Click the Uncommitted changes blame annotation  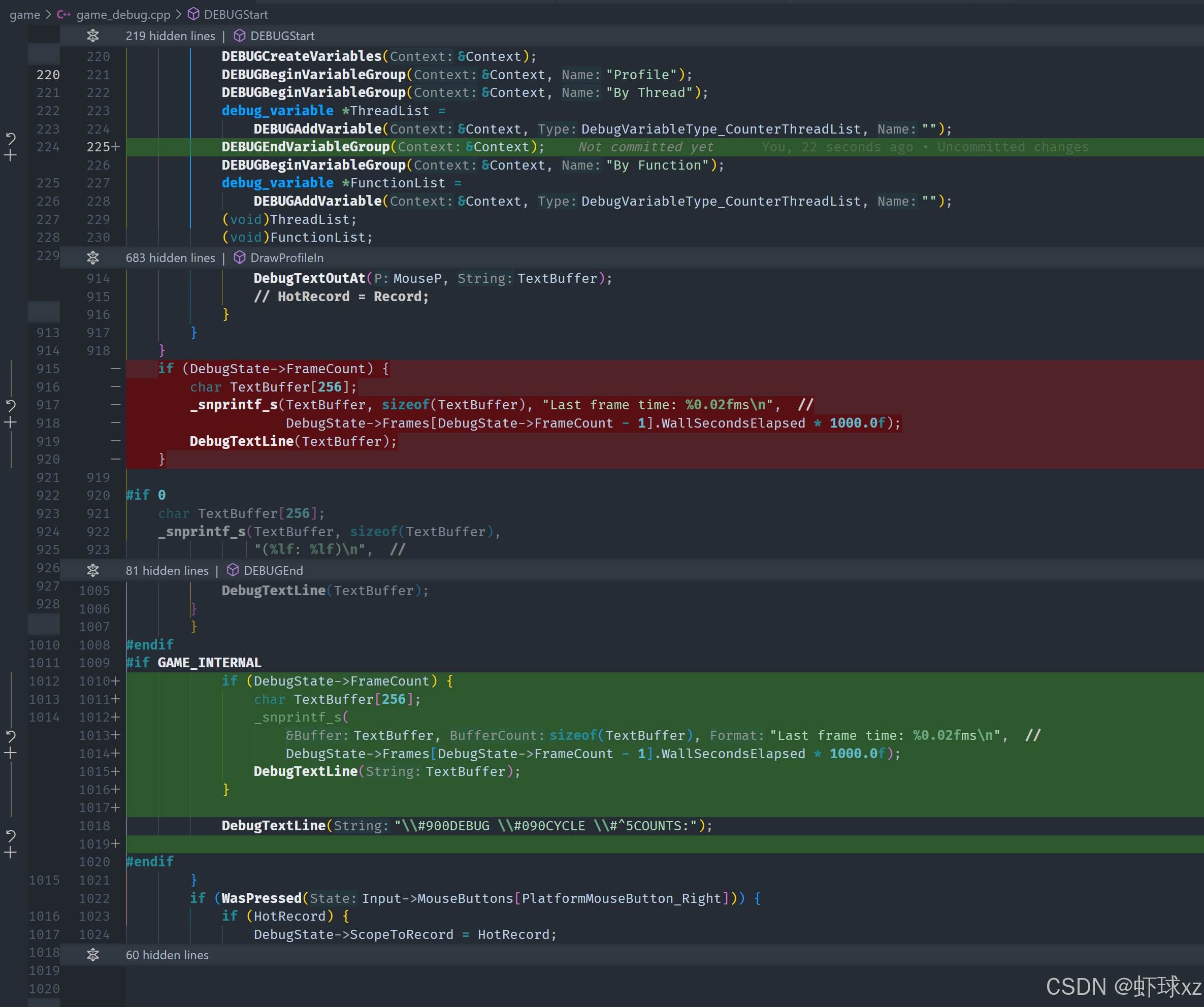1013,147
